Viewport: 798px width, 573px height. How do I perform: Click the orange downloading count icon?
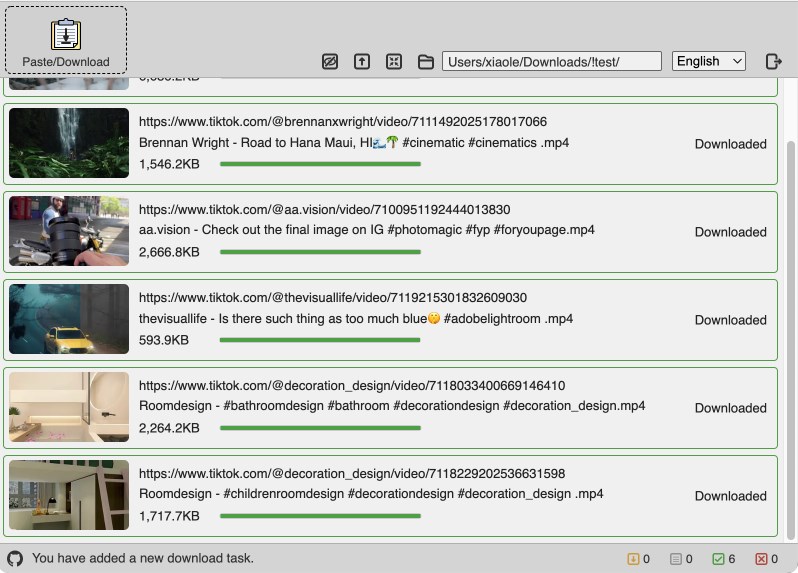(633, 559)
